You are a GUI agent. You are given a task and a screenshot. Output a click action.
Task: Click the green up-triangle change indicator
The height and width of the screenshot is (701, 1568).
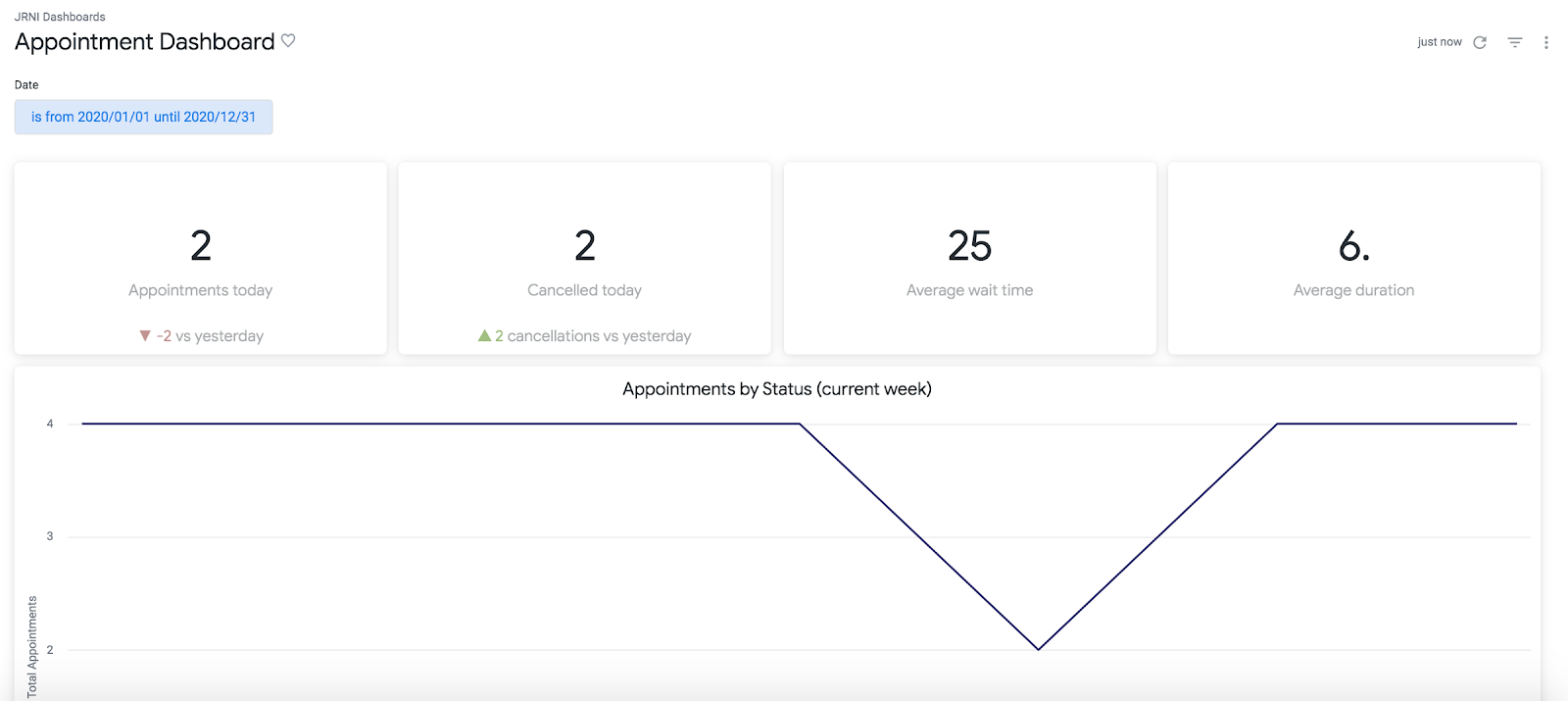[484, 335]
